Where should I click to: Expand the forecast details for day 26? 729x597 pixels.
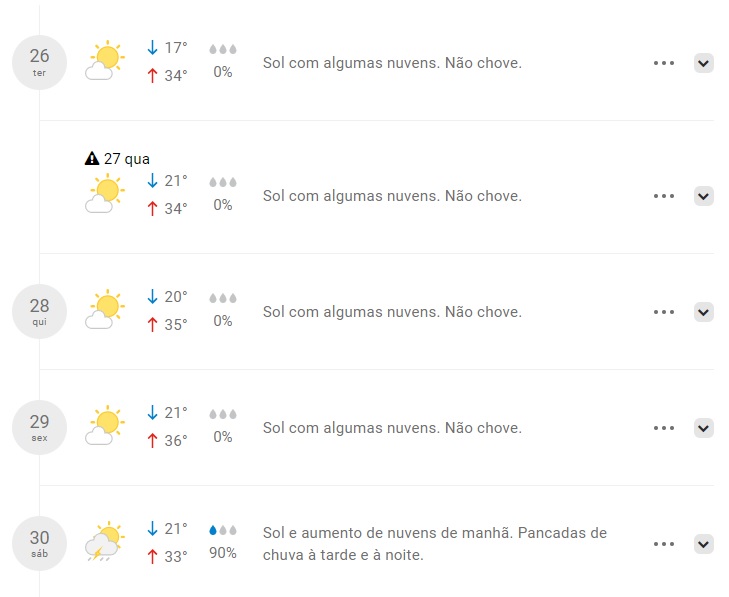[703, 63]
